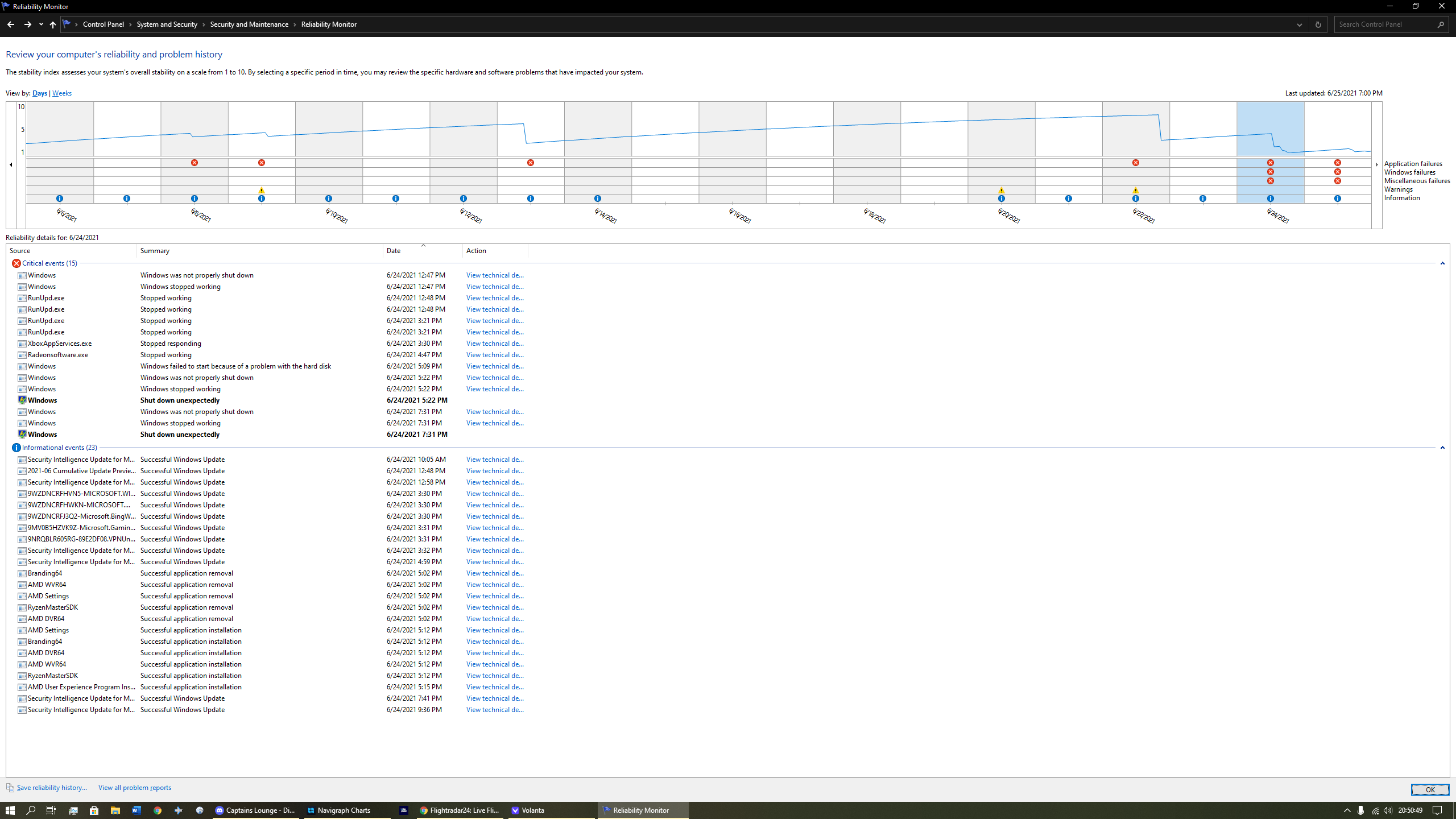Open the recent locations dropdown arrow
This screenshot has height=819, width=1456.
(x=41, y=24)
